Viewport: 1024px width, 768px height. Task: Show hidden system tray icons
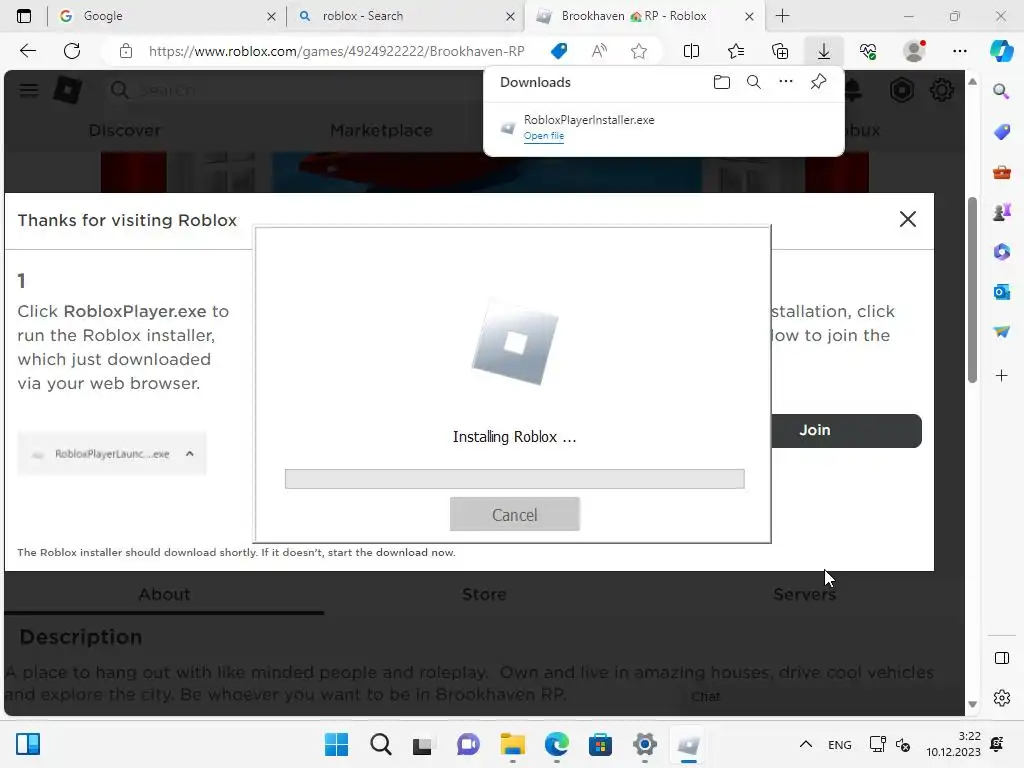click(x=806, y=744)
